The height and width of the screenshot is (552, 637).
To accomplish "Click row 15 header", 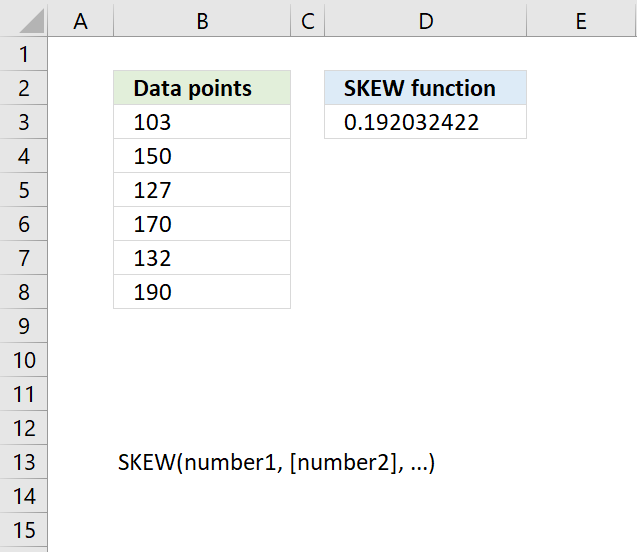I will pos(24,530).
